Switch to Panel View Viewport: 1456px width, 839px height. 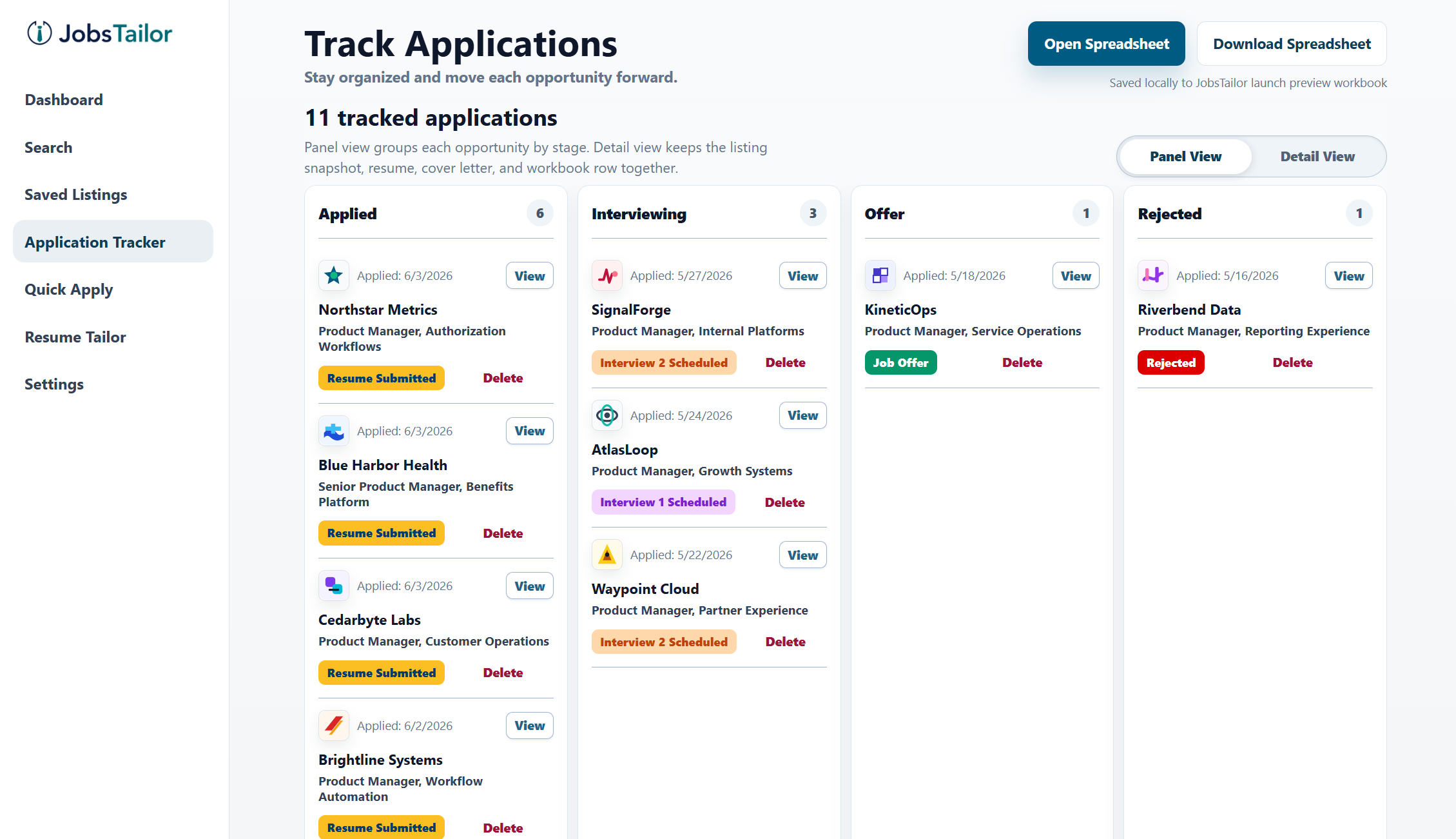(x=1185, y=156)
